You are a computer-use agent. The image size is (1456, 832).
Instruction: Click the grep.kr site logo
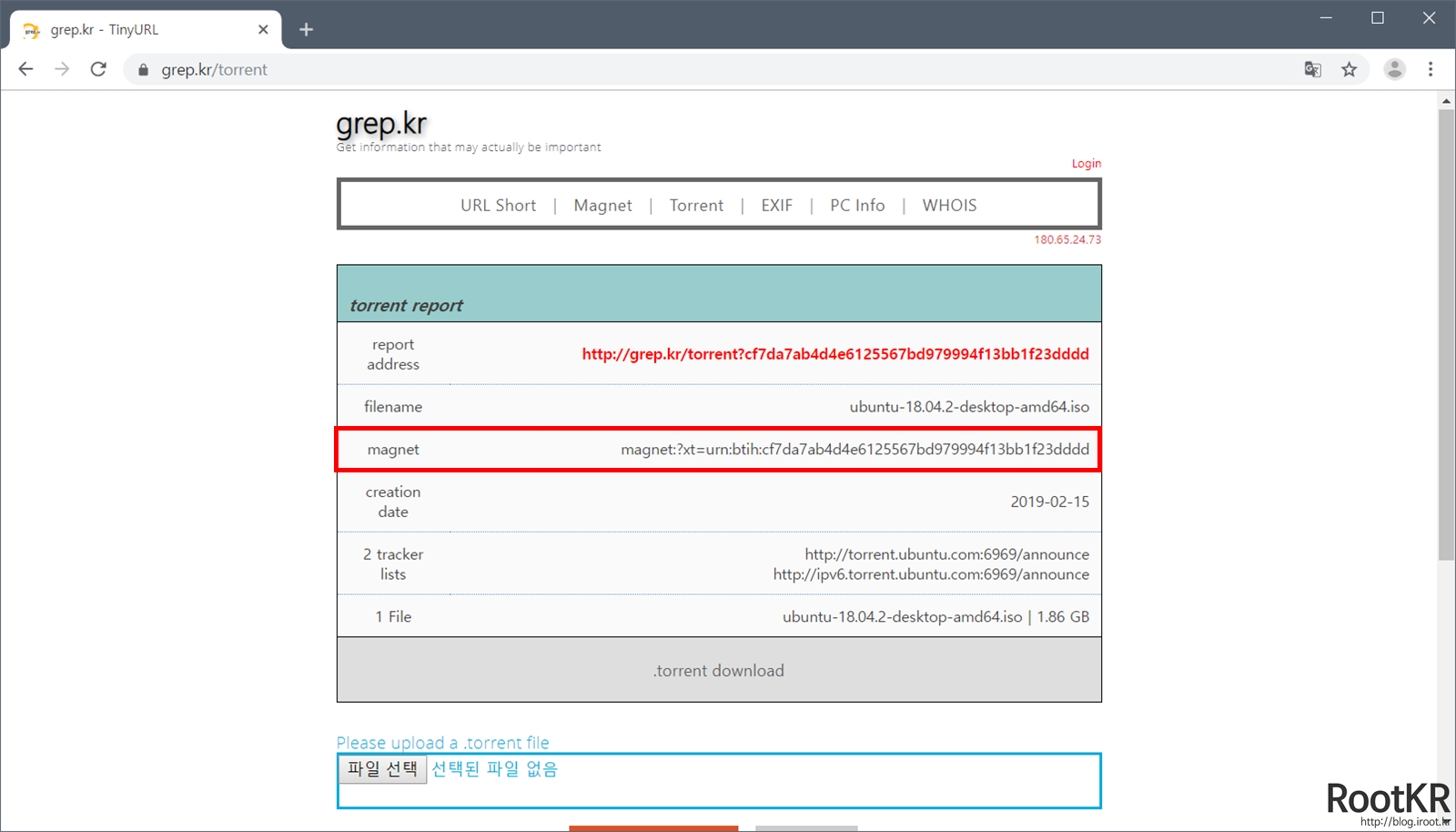[x=381, y=123]
